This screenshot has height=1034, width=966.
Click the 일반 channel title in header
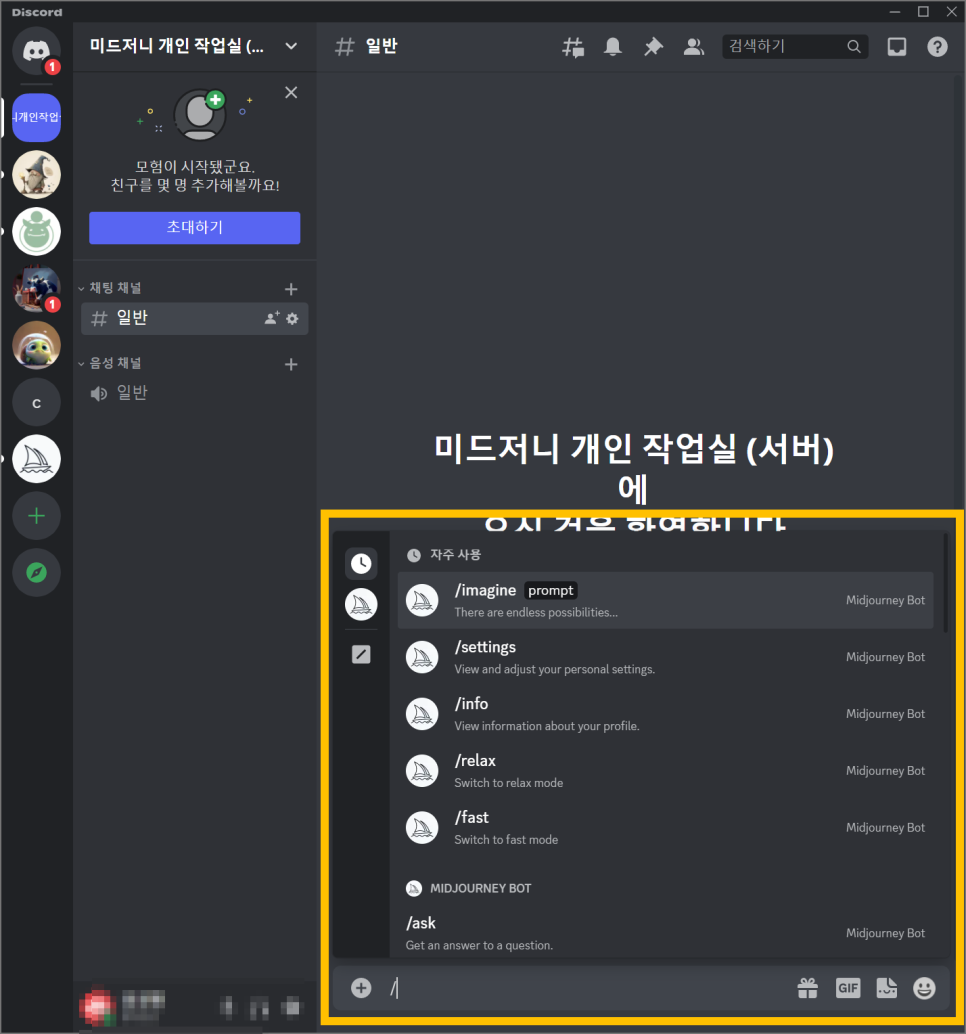coord(381,46)
